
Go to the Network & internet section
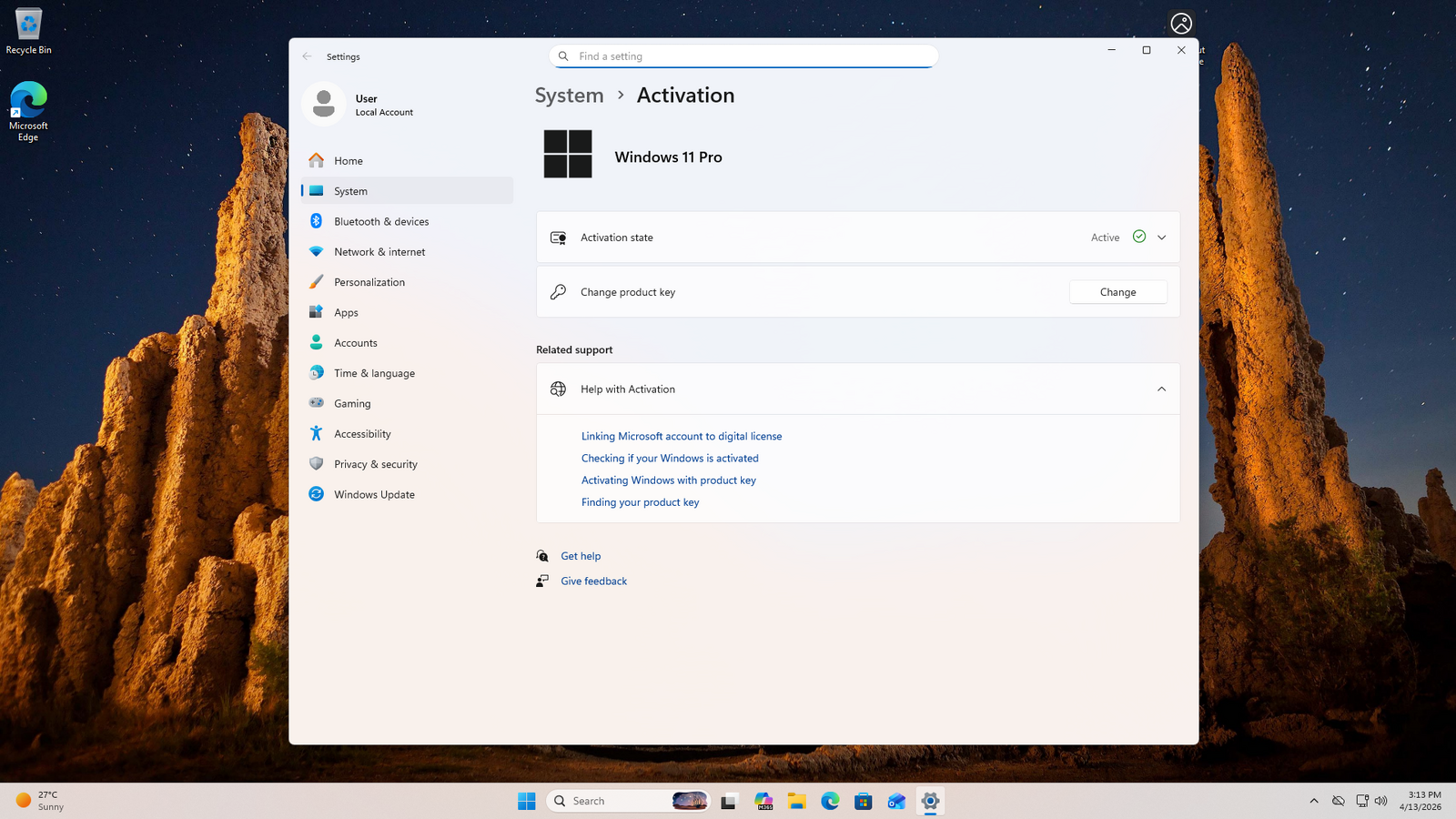(379, 252)
